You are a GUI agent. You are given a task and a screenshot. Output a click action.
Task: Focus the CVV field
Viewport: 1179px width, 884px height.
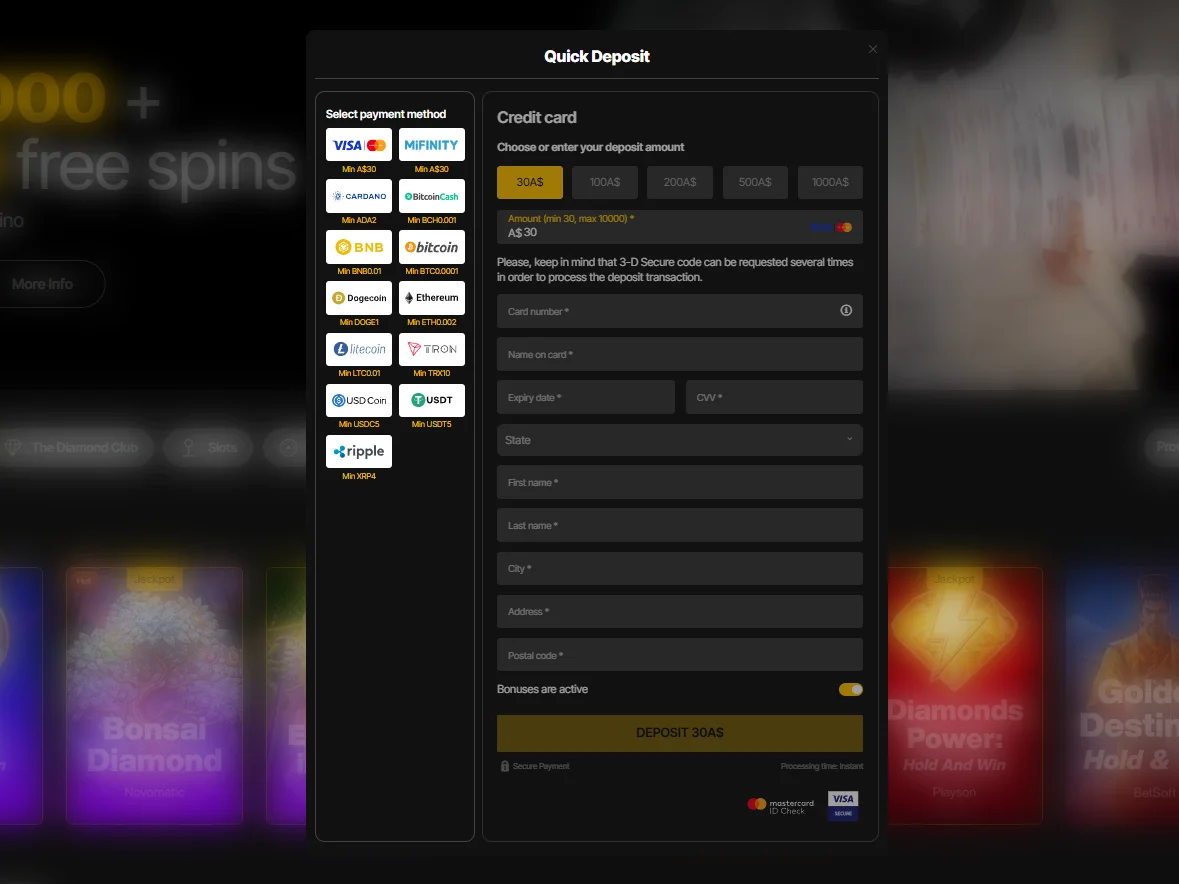coord(774,397)
